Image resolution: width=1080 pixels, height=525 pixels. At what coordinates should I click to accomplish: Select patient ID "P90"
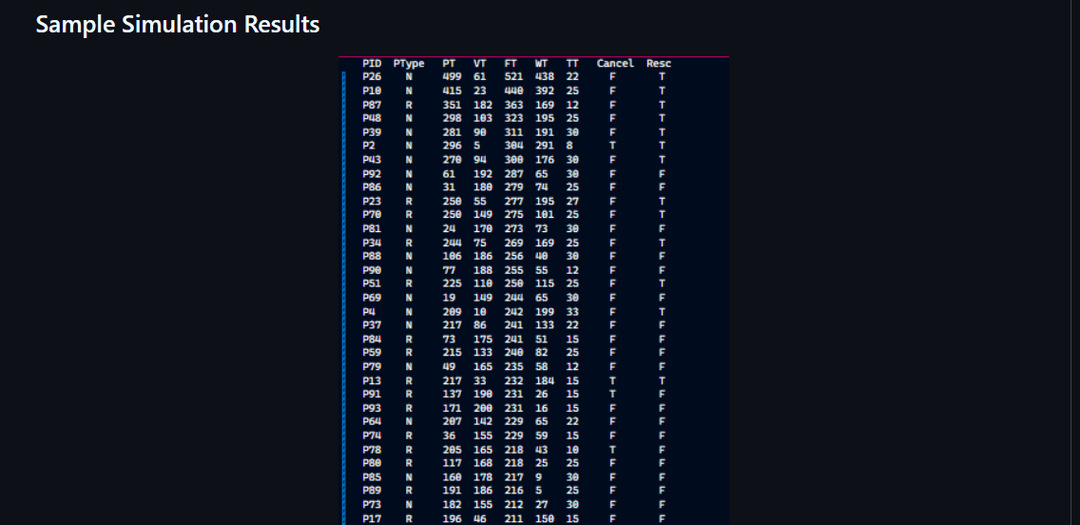(372, 270)
